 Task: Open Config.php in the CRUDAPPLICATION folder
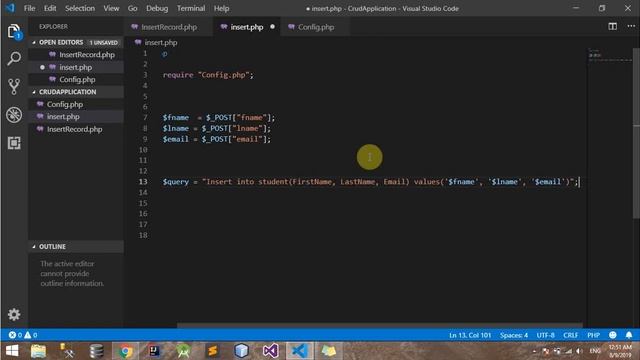click(76, 104)
